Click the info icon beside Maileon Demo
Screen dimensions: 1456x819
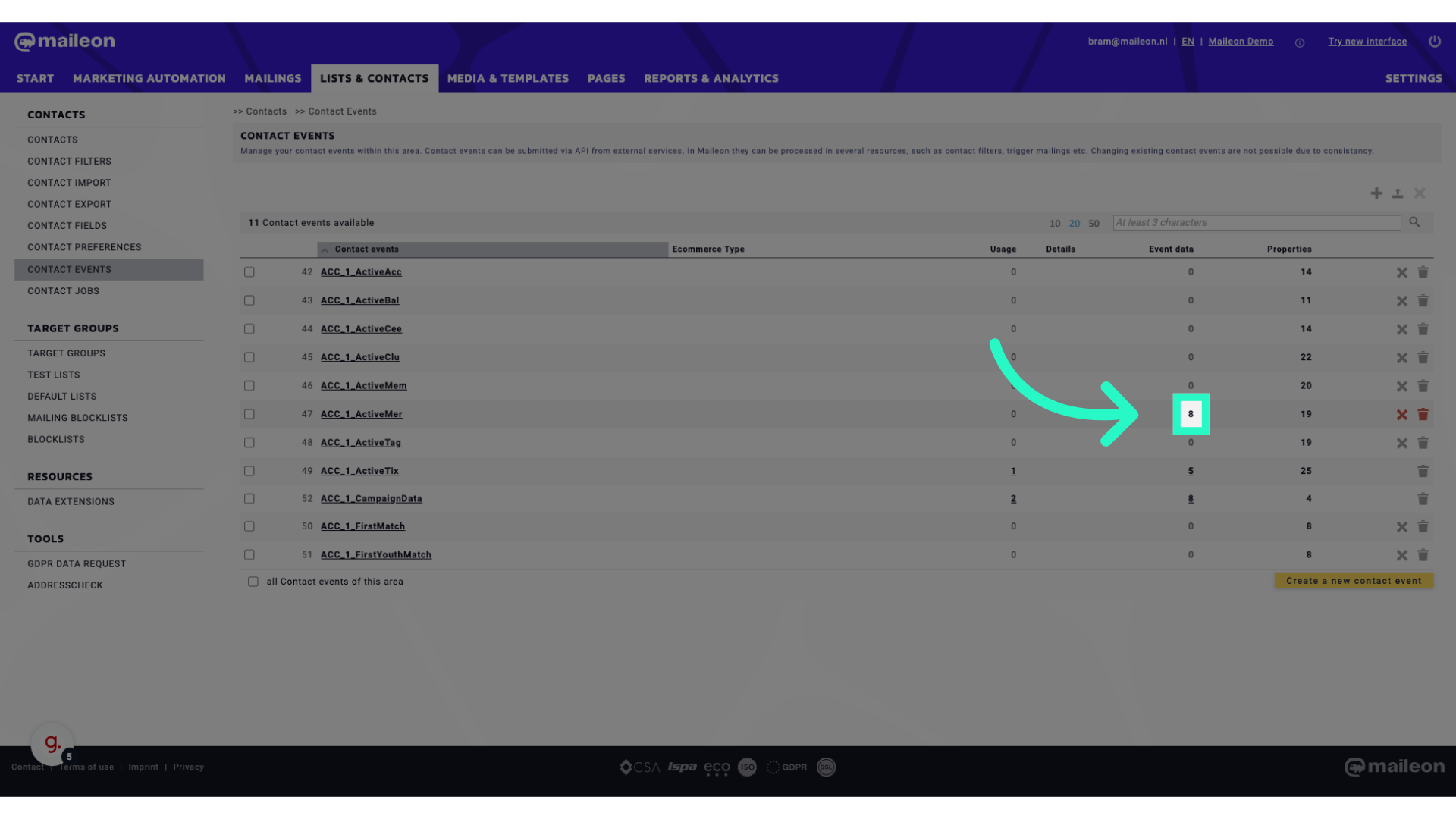[1300, 43]
